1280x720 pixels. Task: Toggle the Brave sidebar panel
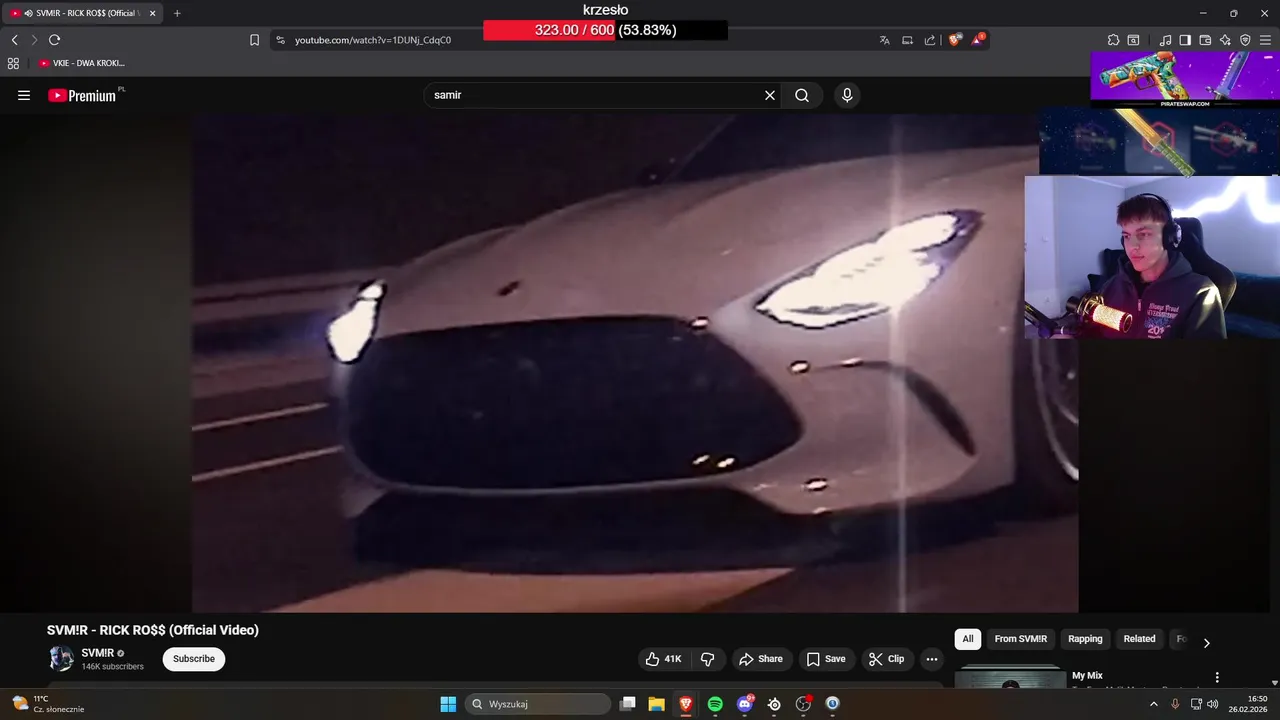coord(1185,40)
